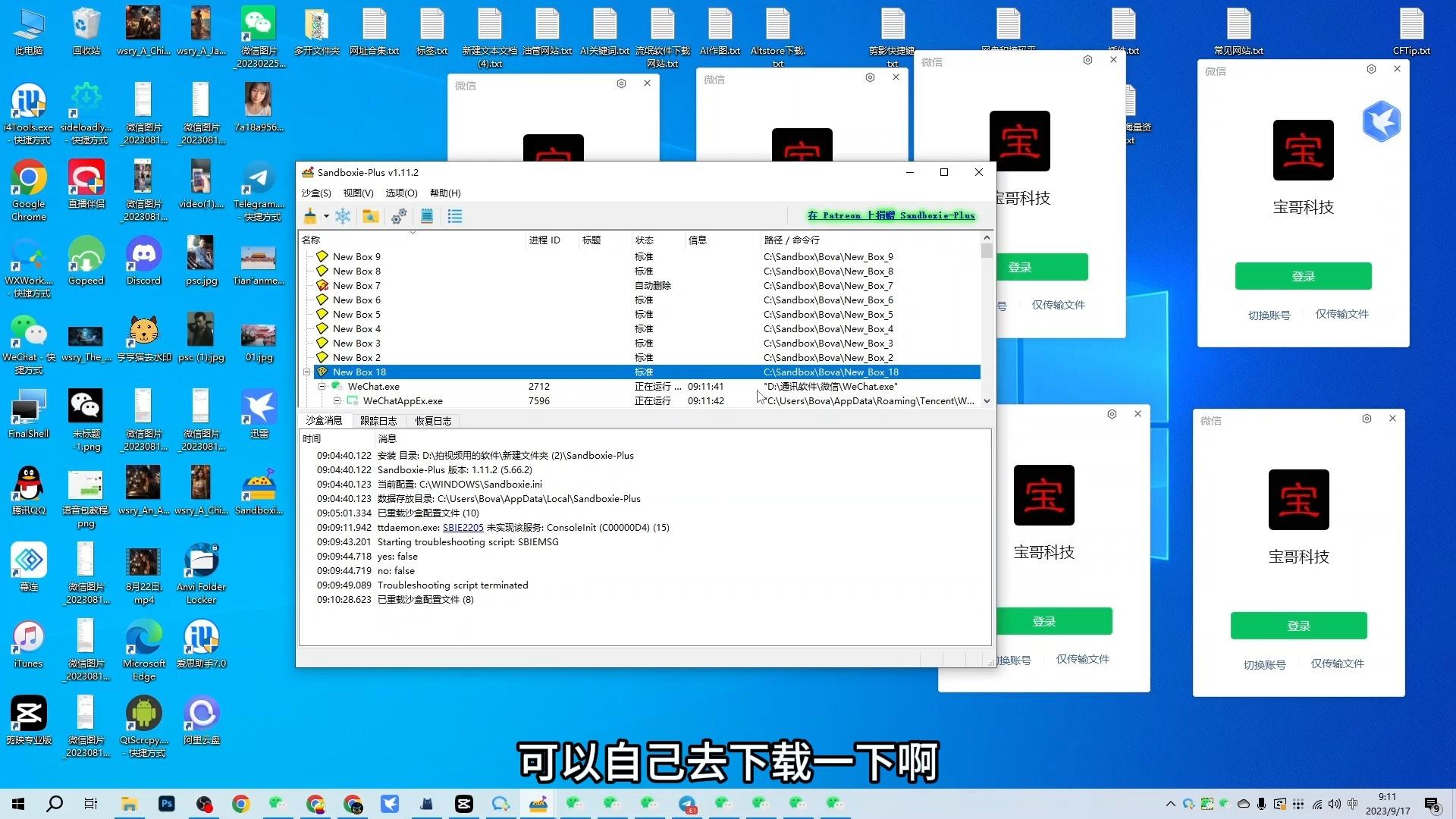Click the volume speaker tray icon

pos(1335,804)
